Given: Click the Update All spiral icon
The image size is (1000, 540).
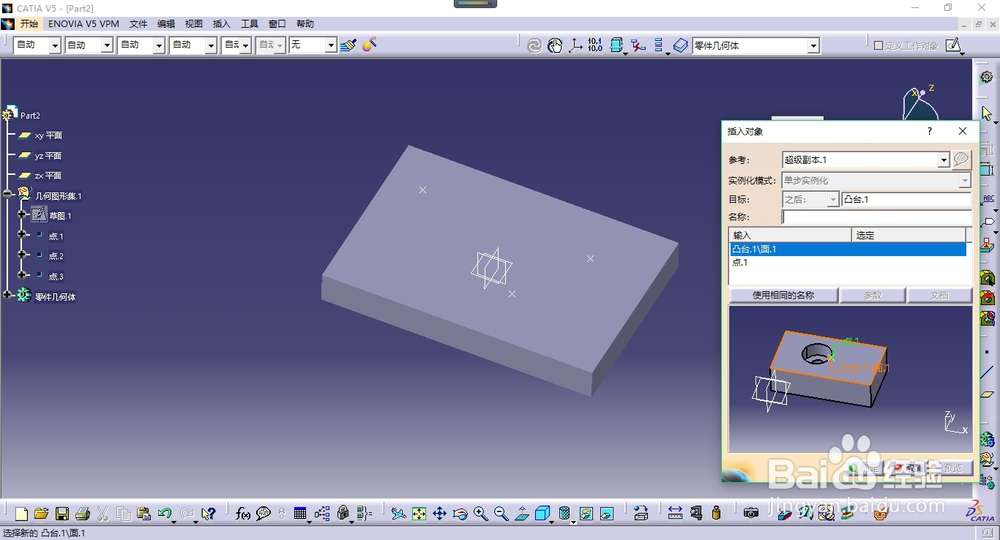Looking at the screenshot, I should [x=534, y=45].
